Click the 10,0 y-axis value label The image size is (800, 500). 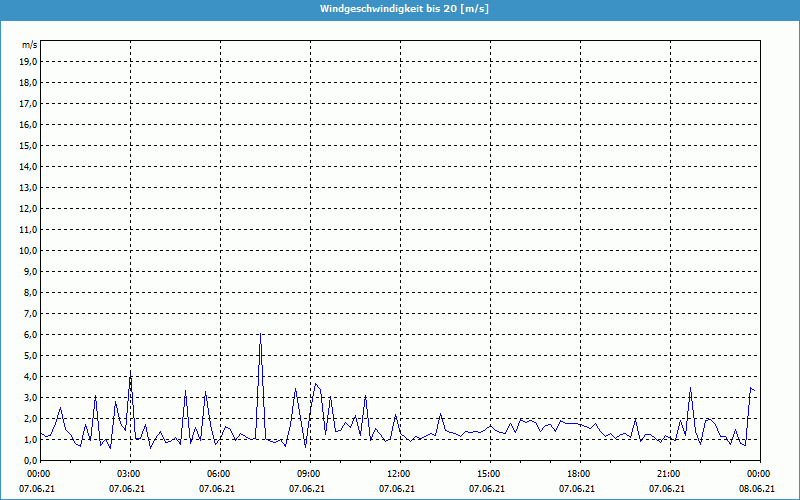[28, 250]
